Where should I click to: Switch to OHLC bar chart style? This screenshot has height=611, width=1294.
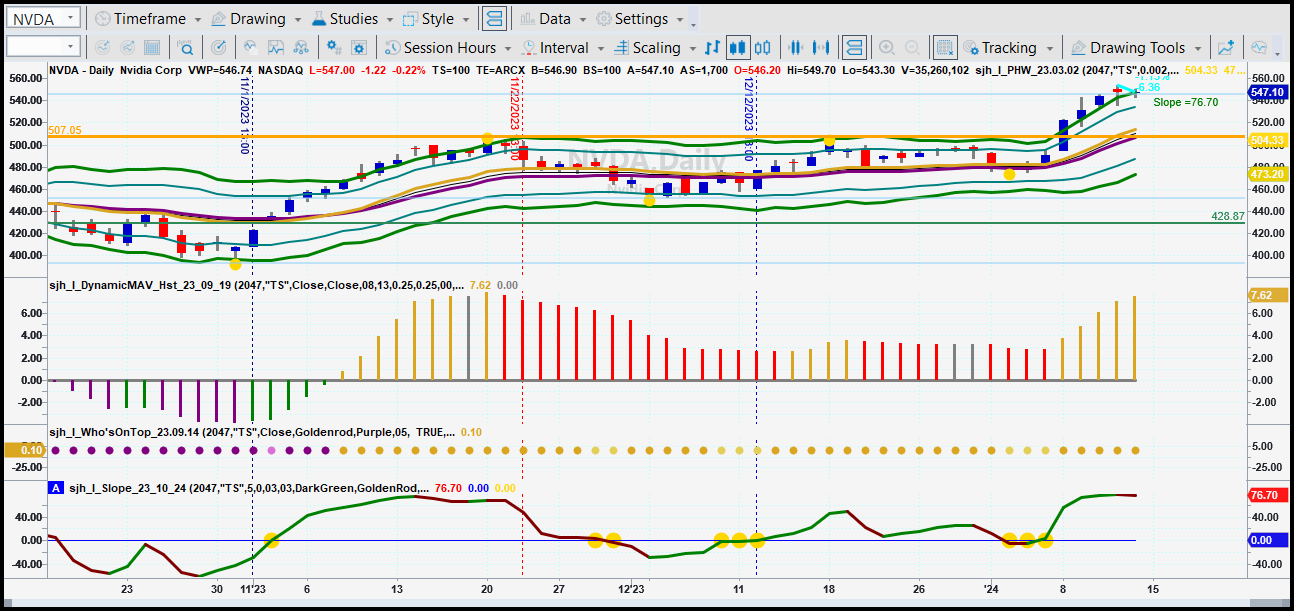tap(712, 48)
